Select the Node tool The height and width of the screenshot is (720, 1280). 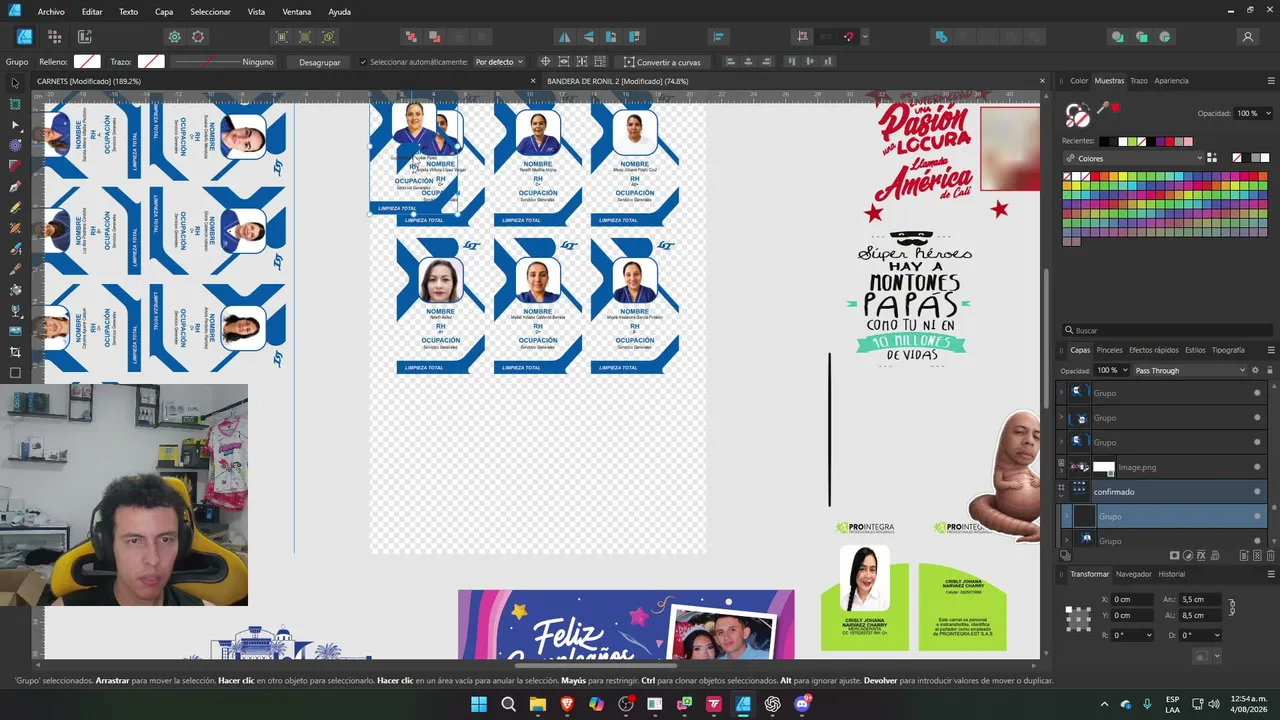[x=15, y=125]
